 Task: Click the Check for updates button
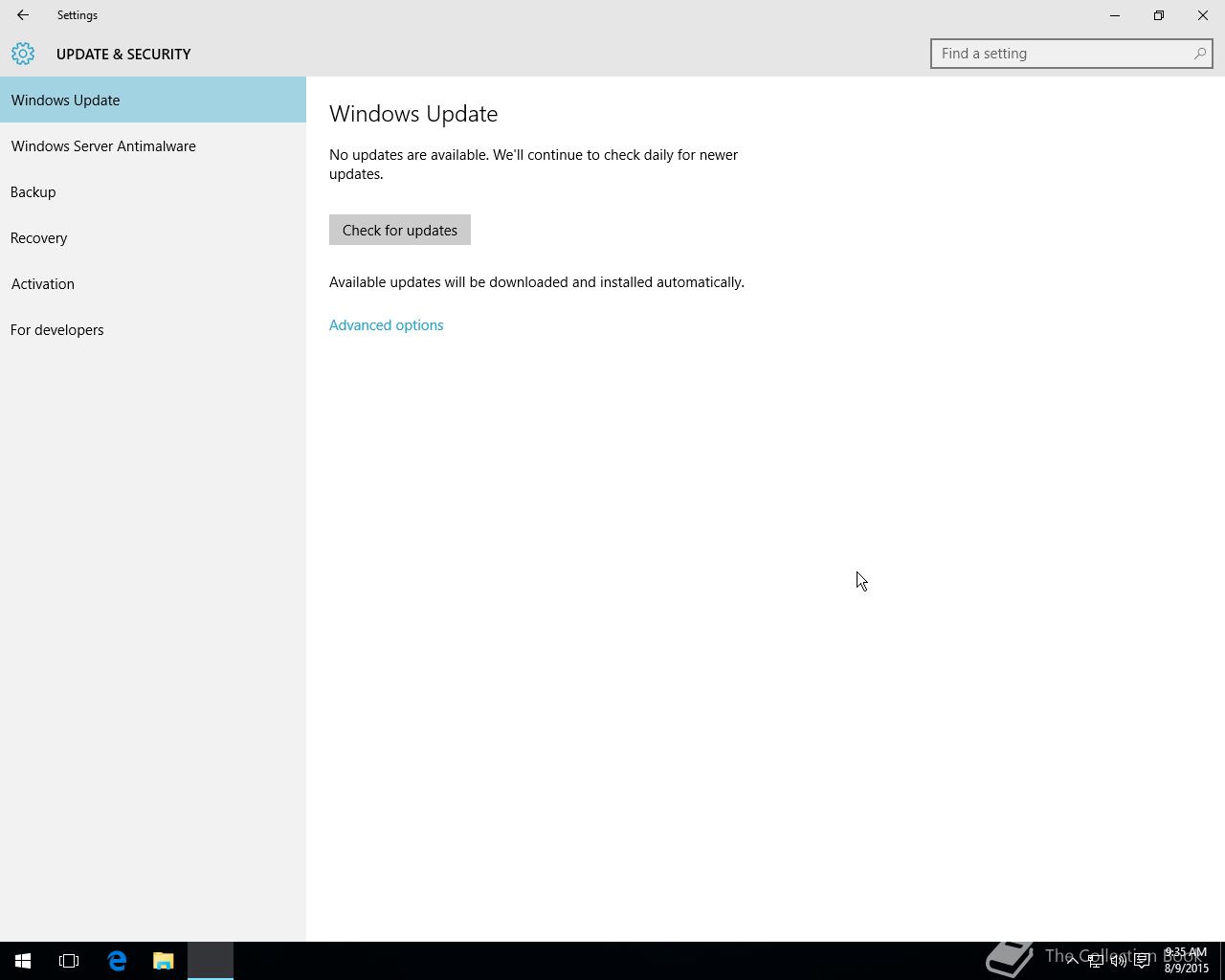tap(400, 230)
